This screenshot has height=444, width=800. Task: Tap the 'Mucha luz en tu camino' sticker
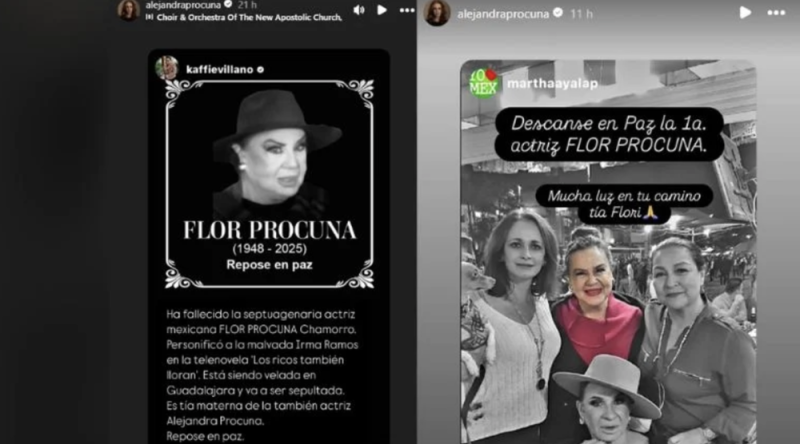[x=624, y=204]
